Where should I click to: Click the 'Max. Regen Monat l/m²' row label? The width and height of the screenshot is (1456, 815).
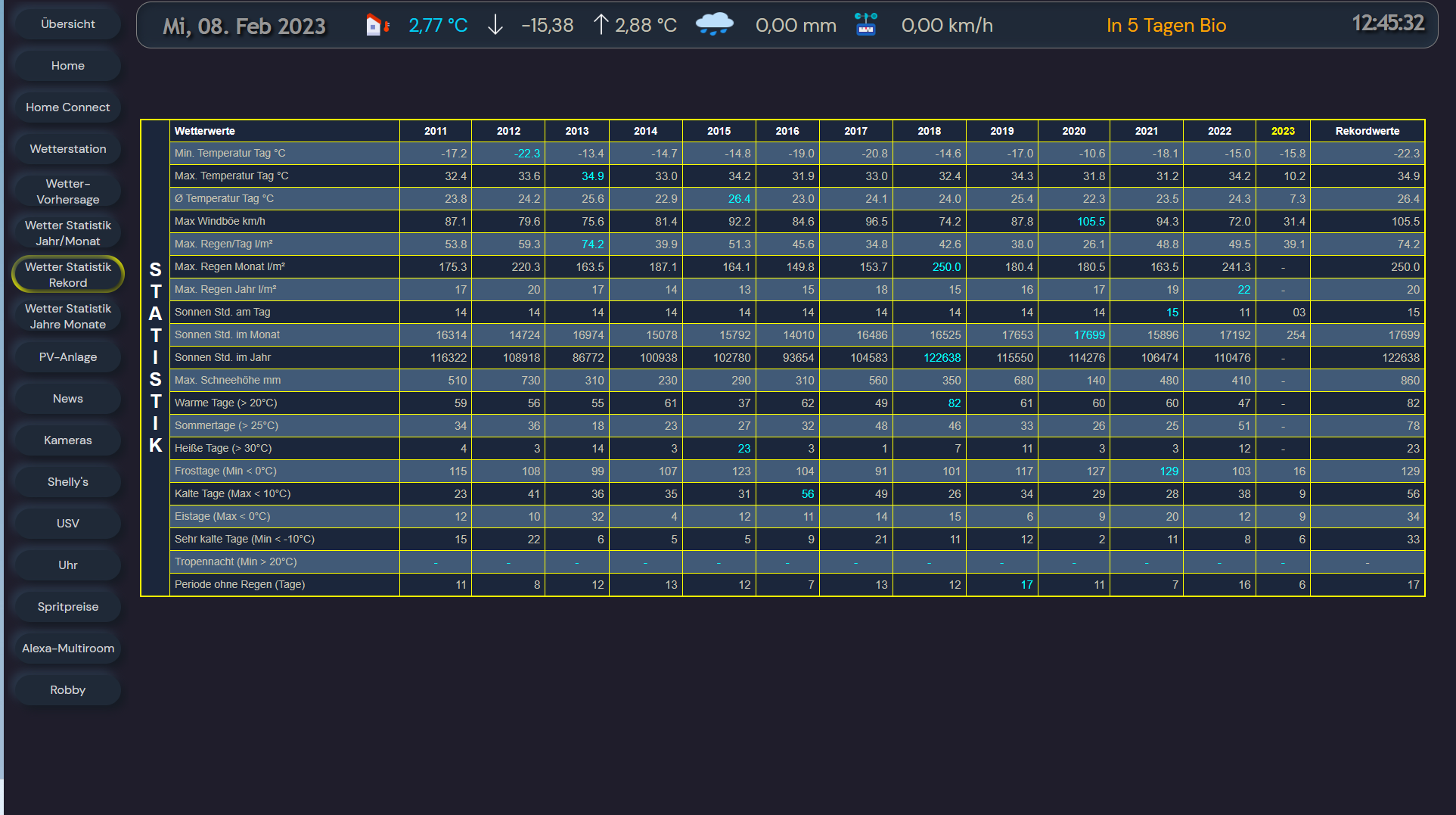pos(230,266)
